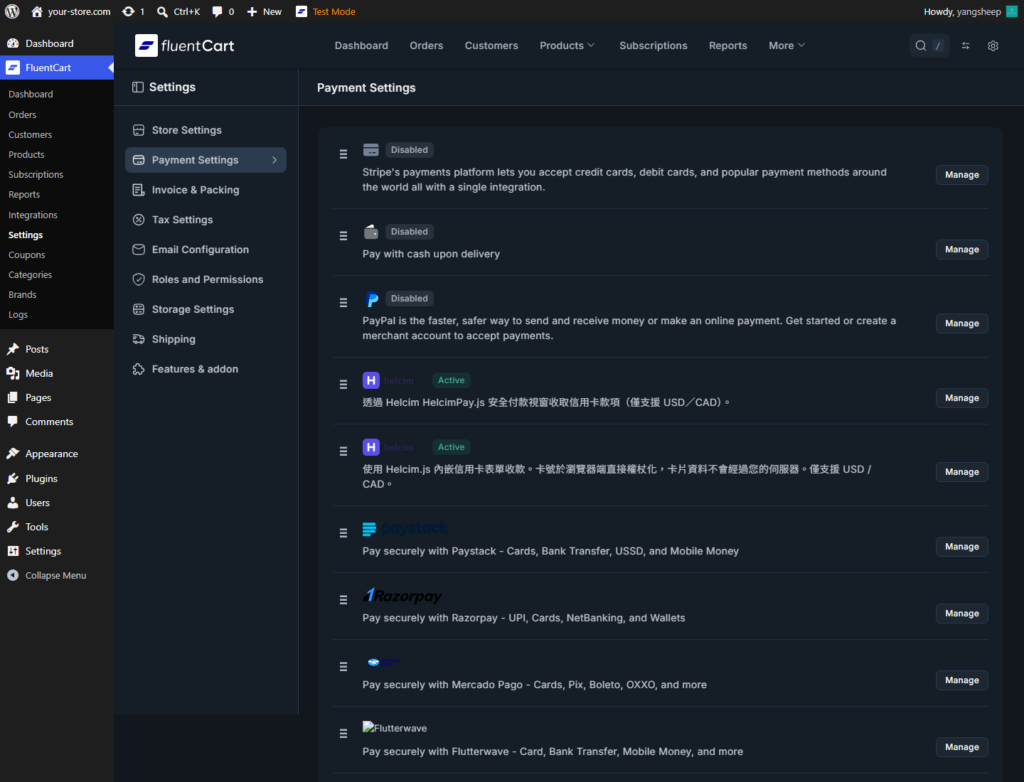This screenshot has width=1024, height=782.
Task: Open Features & addon section
Action: click(206, 369)
